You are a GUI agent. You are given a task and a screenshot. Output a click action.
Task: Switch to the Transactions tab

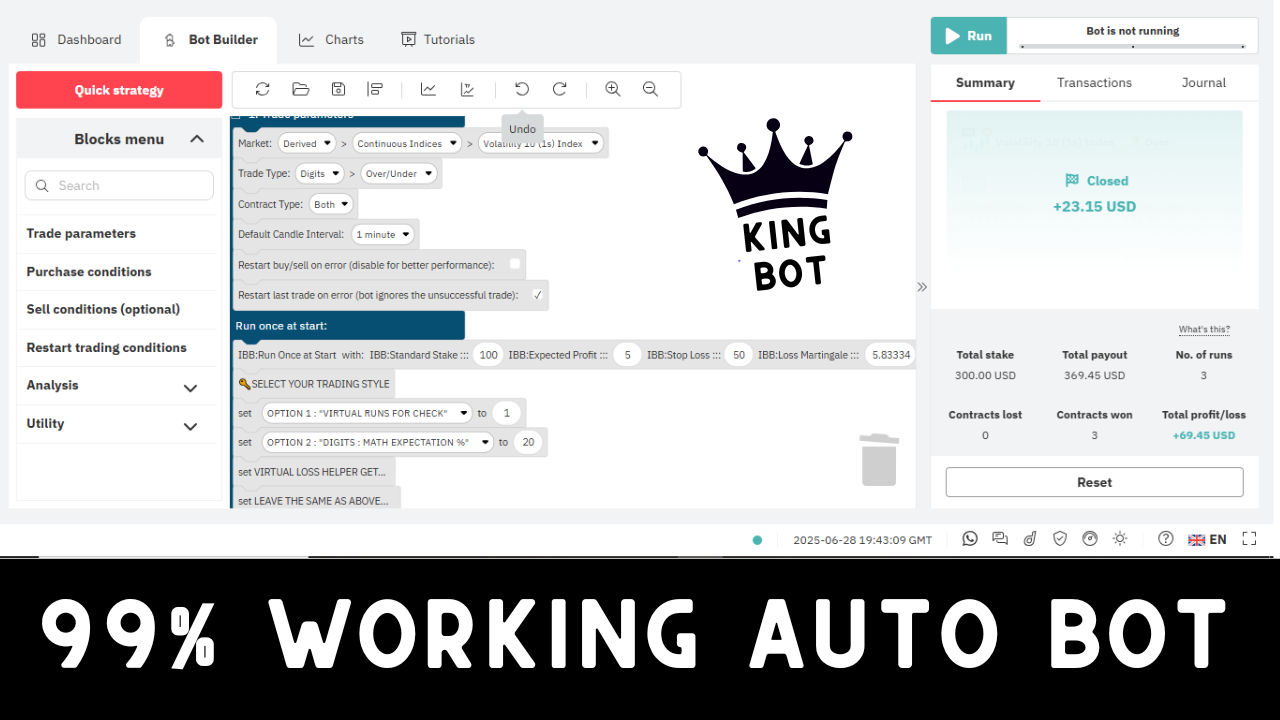1094,82
